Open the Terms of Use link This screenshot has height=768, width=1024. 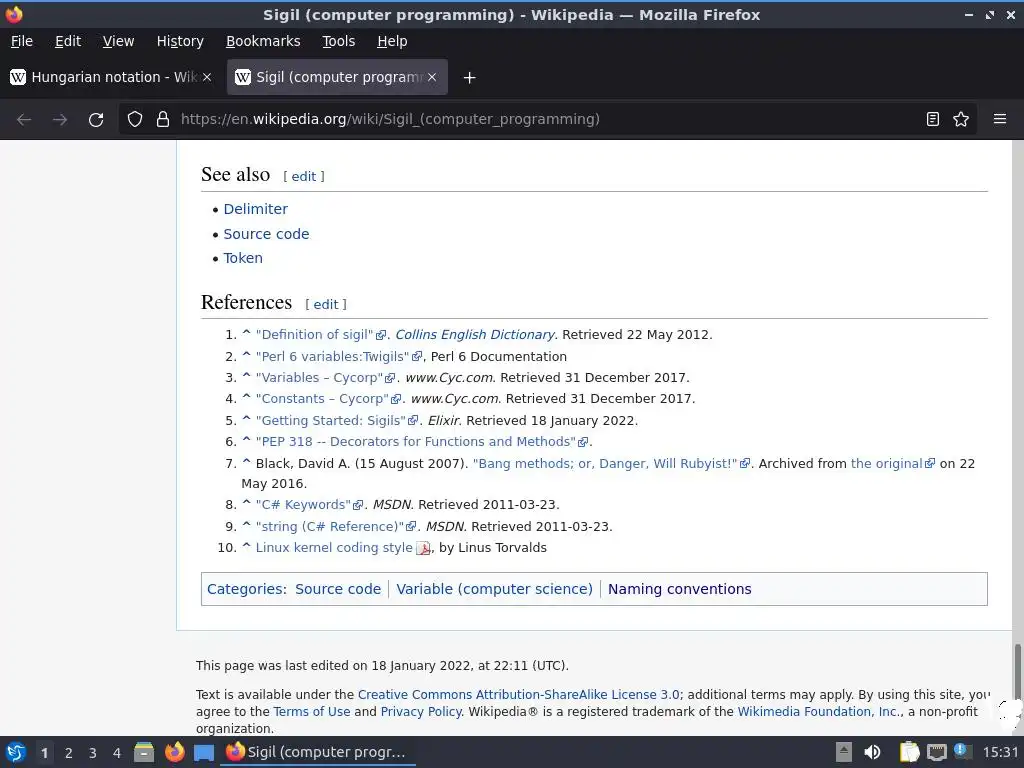(312, 712)
